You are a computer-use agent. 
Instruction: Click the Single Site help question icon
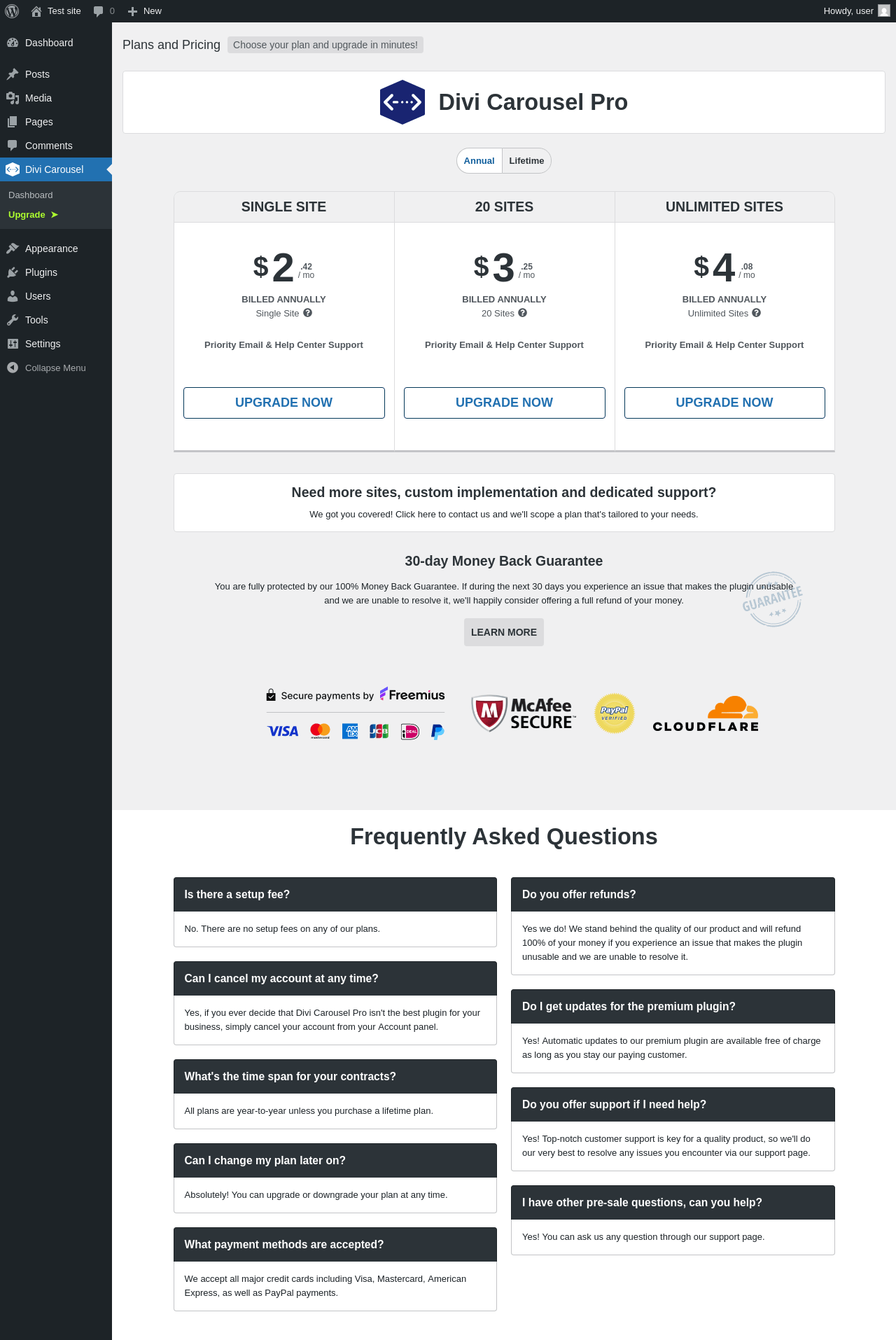pyautogui.click(x=307, y=313)
